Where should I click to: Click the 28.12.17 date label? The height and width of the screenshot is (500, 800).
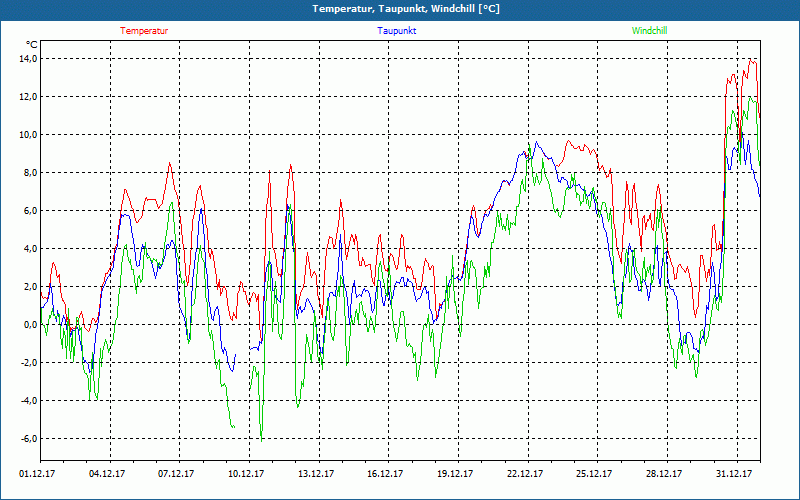coord(664,474)
